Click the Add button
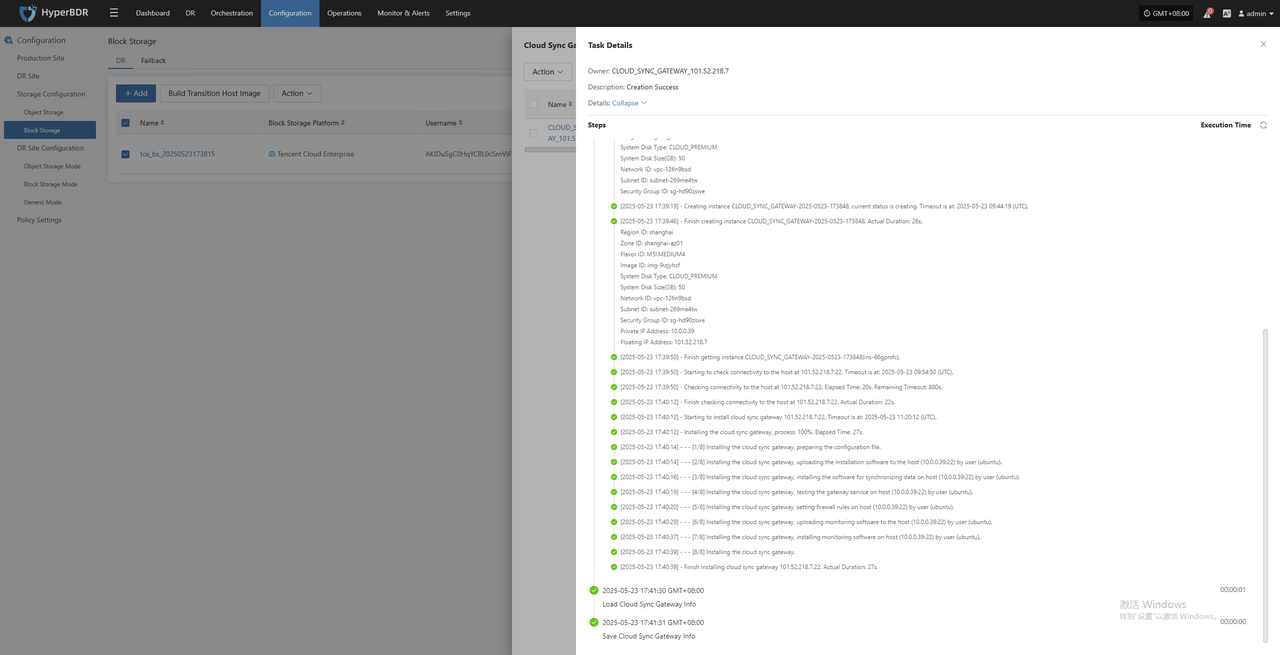 click(136, 93)
